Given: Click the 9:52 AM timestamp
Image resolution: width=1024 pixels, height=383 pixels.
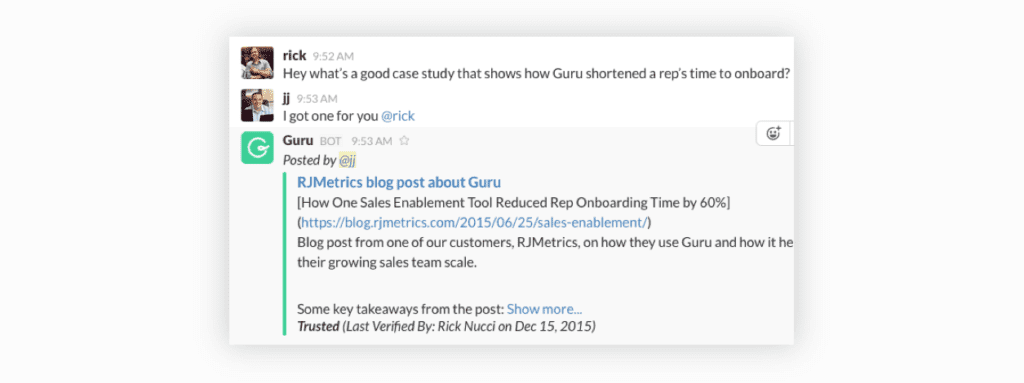Looking at the screenshot, I should 333,57.
